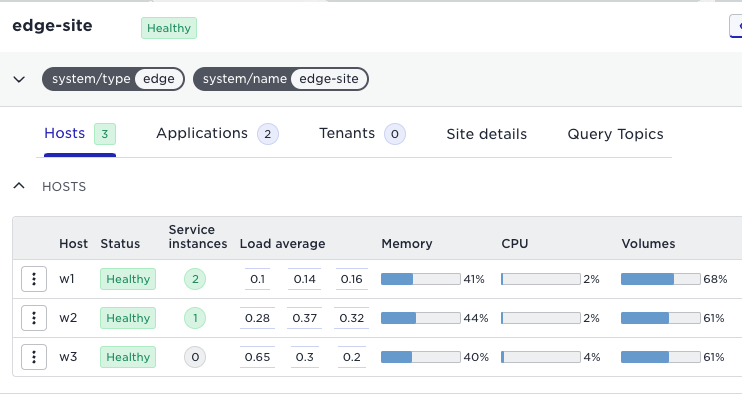Open the Site details tab

(x=486, y=134)
